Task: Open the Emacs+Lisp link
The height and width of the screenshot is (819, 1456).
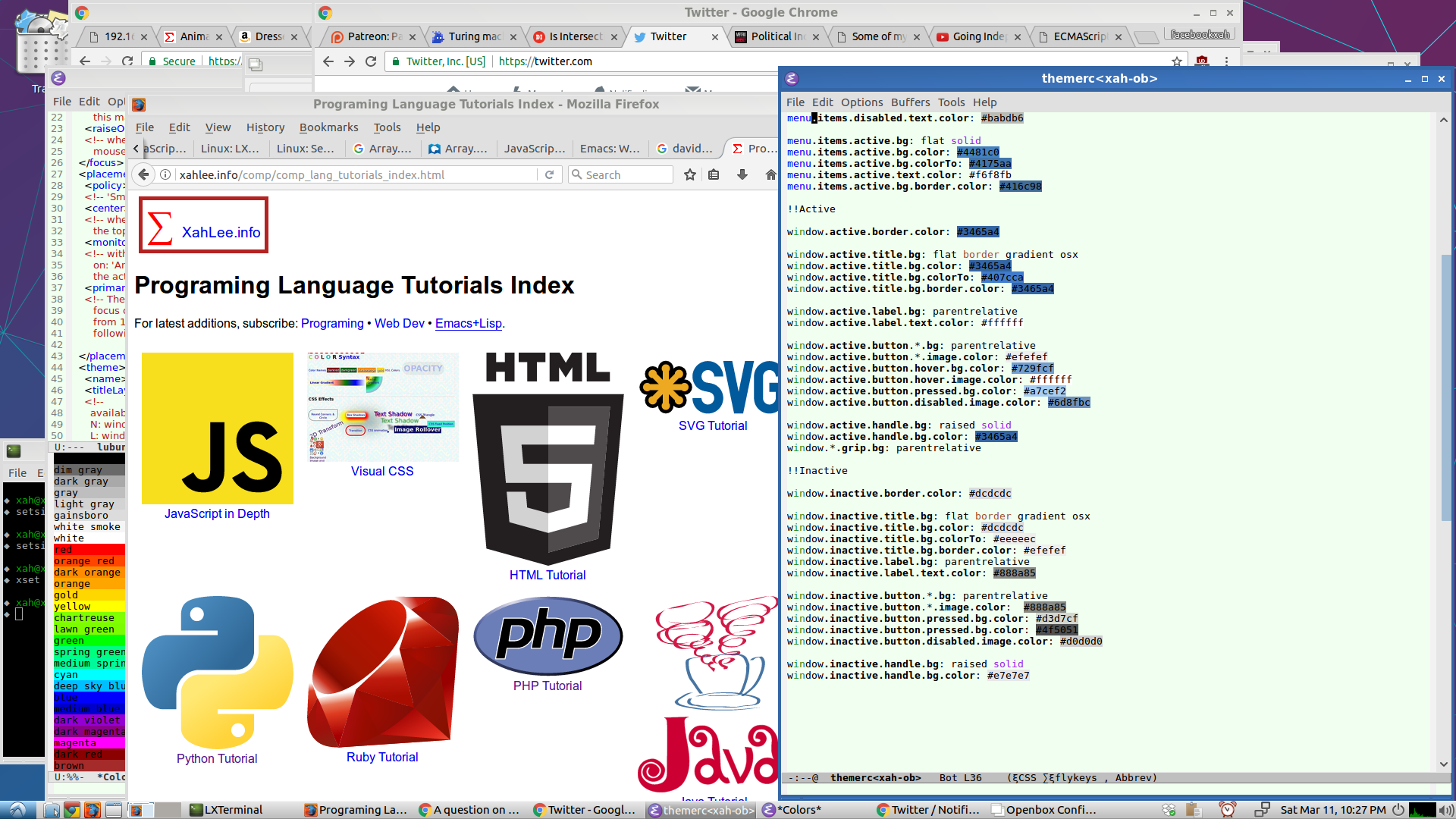Action: point(469,324)
